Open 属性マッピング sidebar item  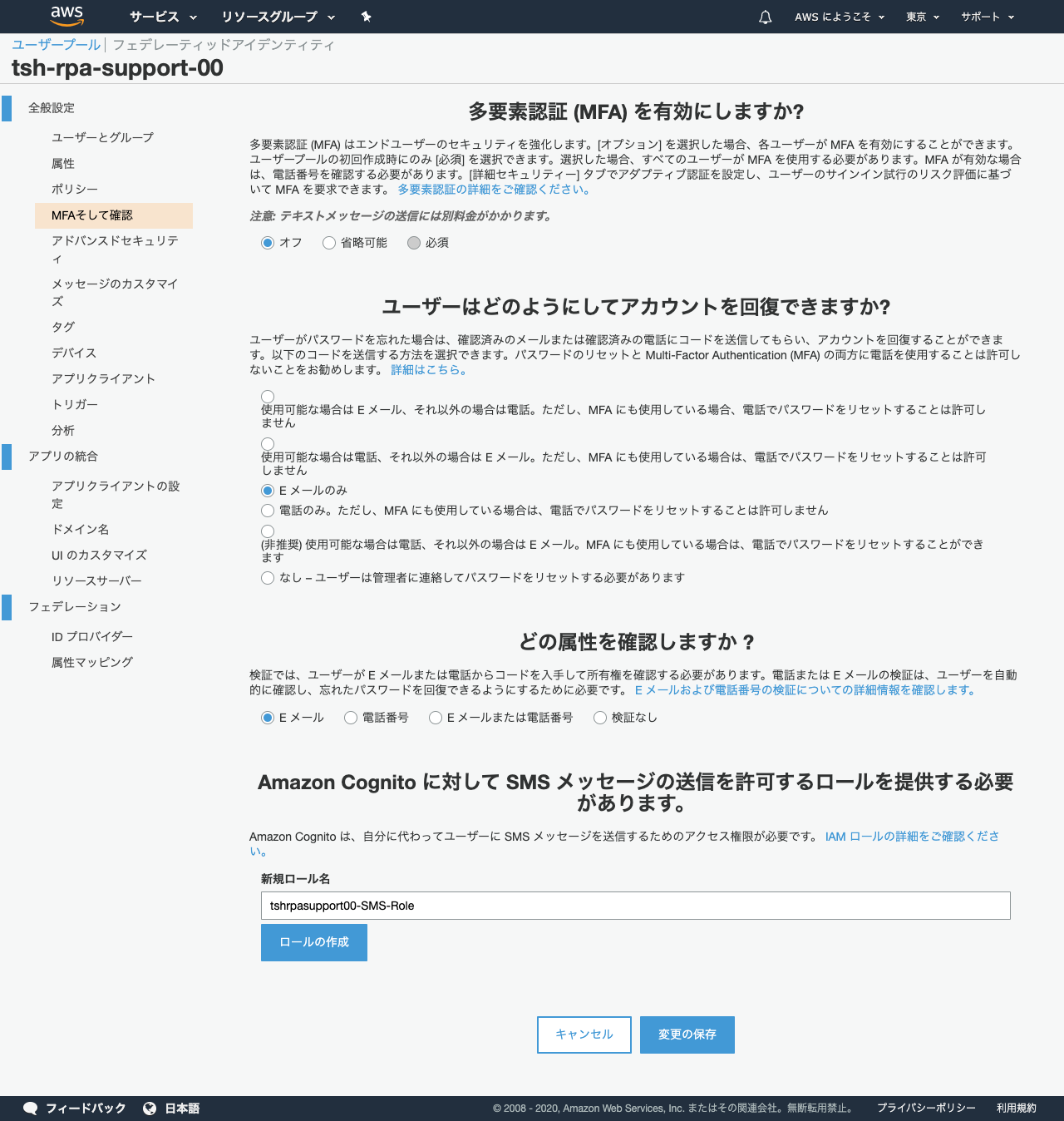point(92,662)
